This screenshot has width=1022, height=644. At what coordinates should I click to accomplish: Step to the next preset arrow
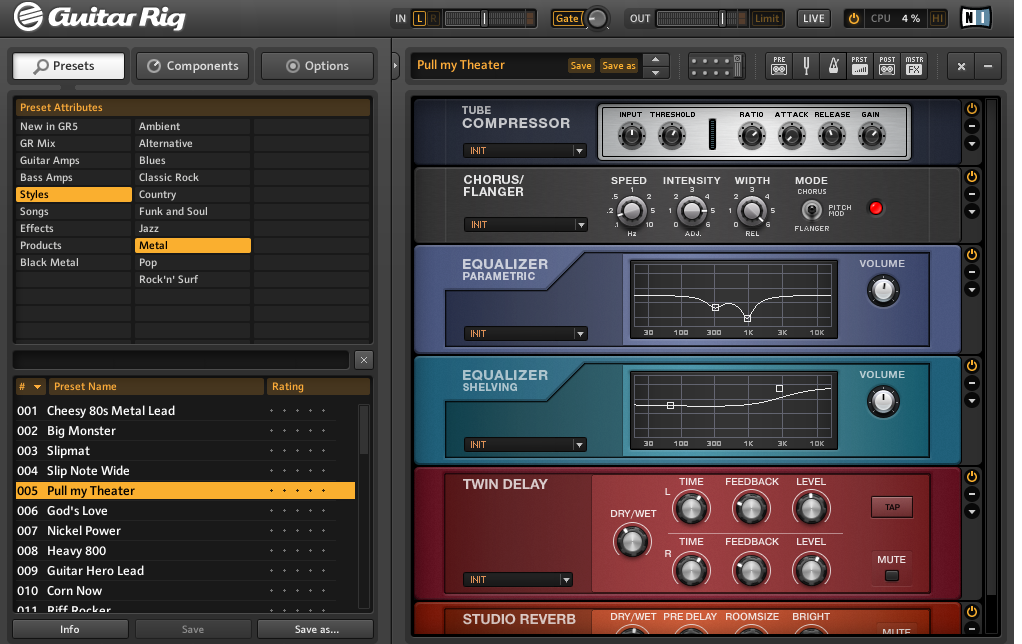click(656, 72)
